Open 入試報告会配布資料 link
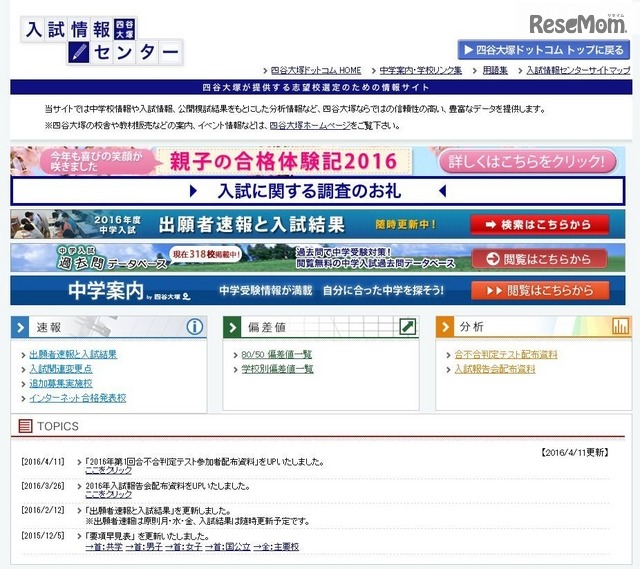 point(495,369)
